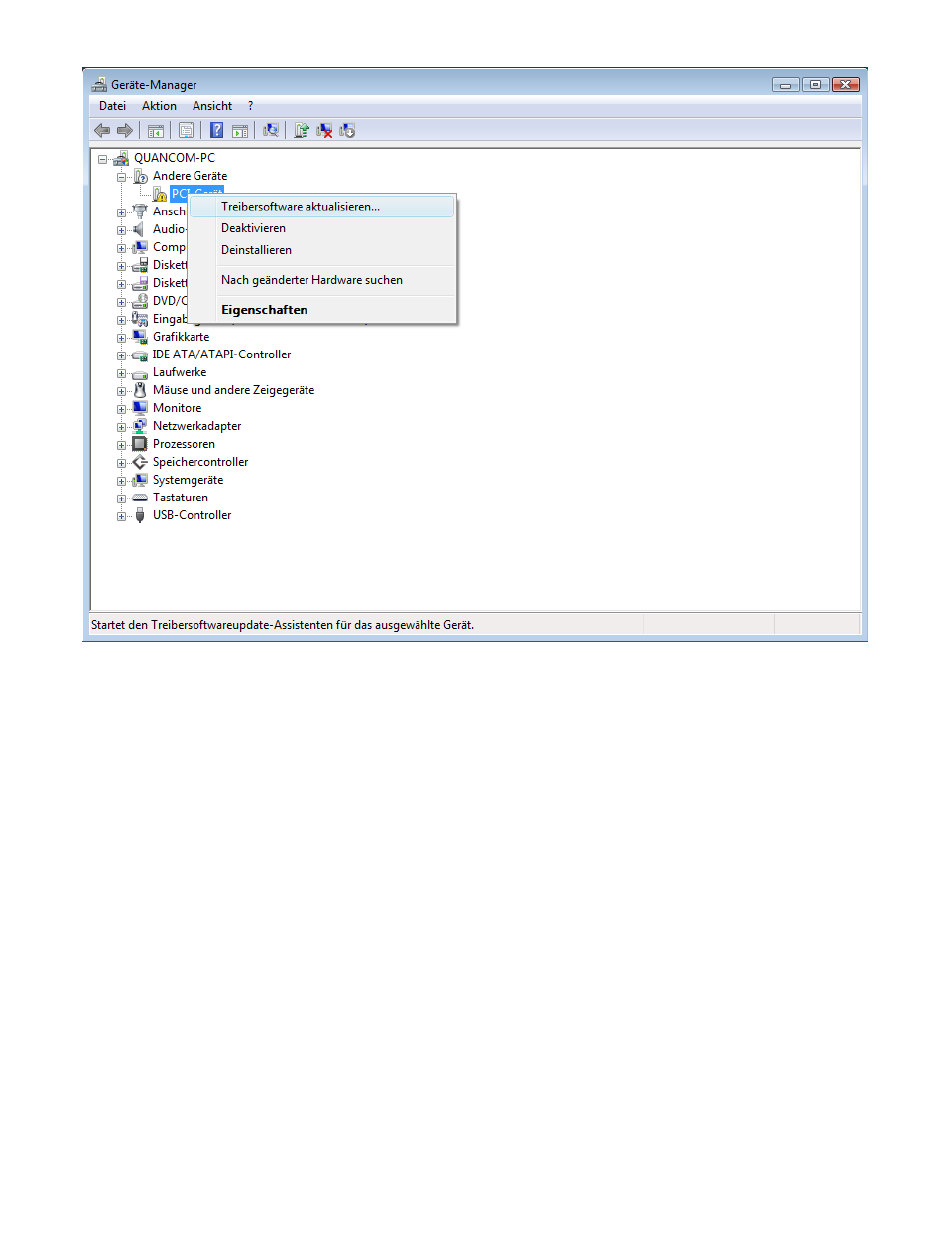Click the Systemgeräte icon
Screen dimensions: 950x1237
[x=141, y=480]
